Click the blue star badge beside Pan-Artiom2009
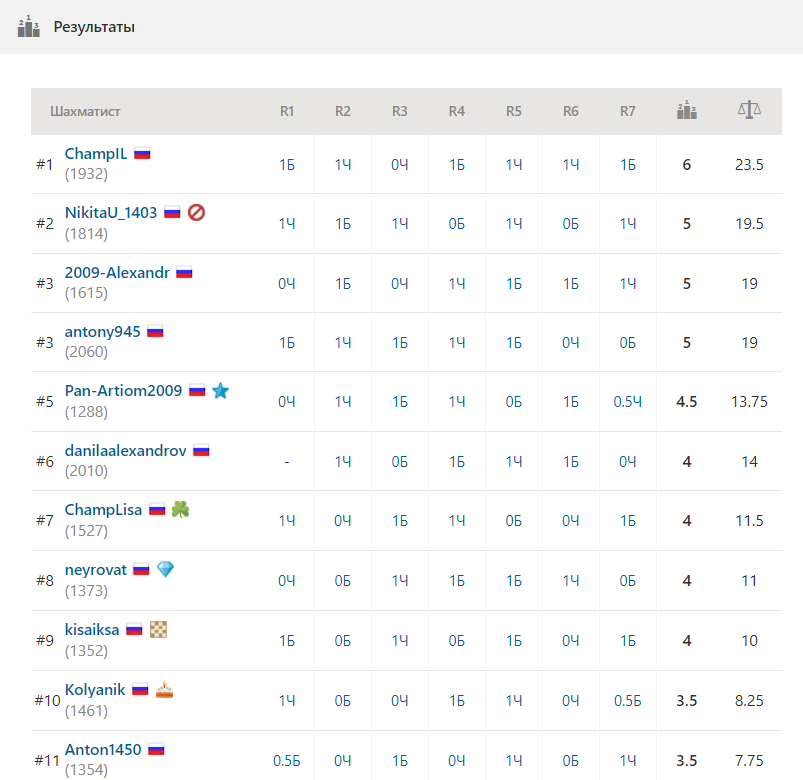This screenshot has height=780, width=803. (220, 391)
